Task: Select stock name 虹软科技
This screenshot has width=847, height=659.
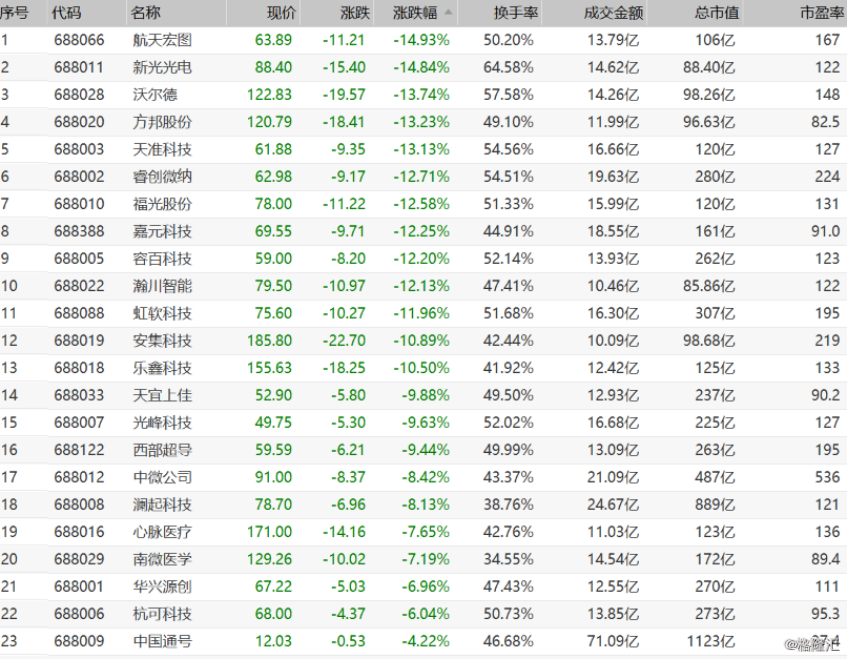Action: click(162, 313)
